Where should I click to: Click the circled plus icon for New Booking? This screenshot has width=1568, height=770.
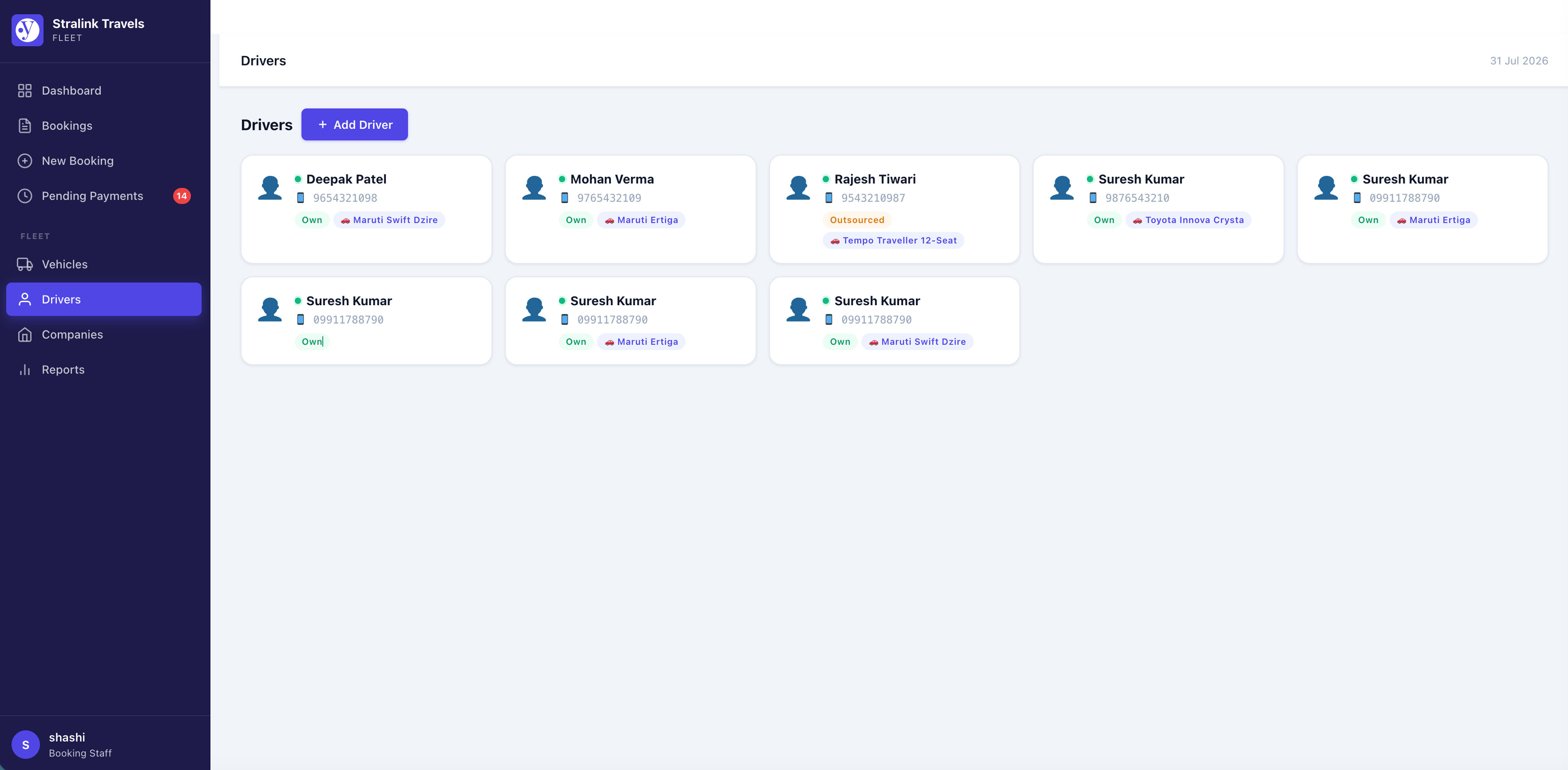click(x=25, y=161)
